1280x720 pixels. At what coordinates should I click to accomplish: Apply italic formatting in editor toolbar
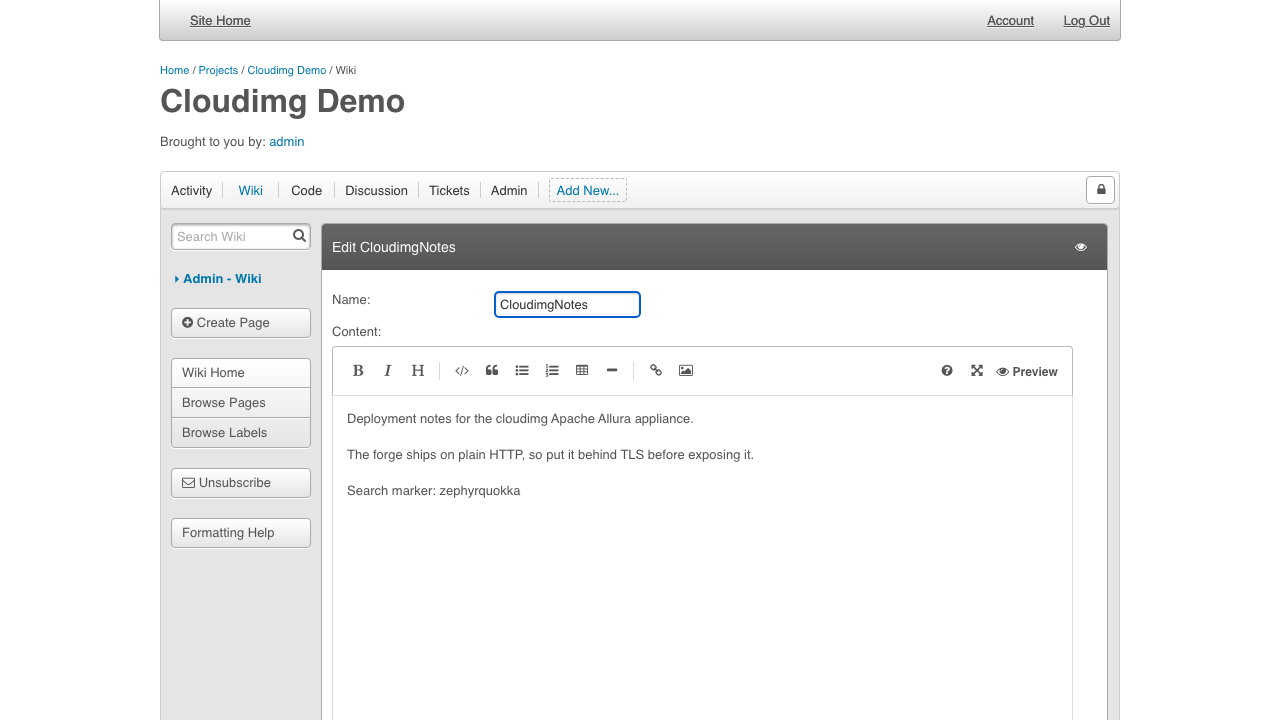click(388, 371)
